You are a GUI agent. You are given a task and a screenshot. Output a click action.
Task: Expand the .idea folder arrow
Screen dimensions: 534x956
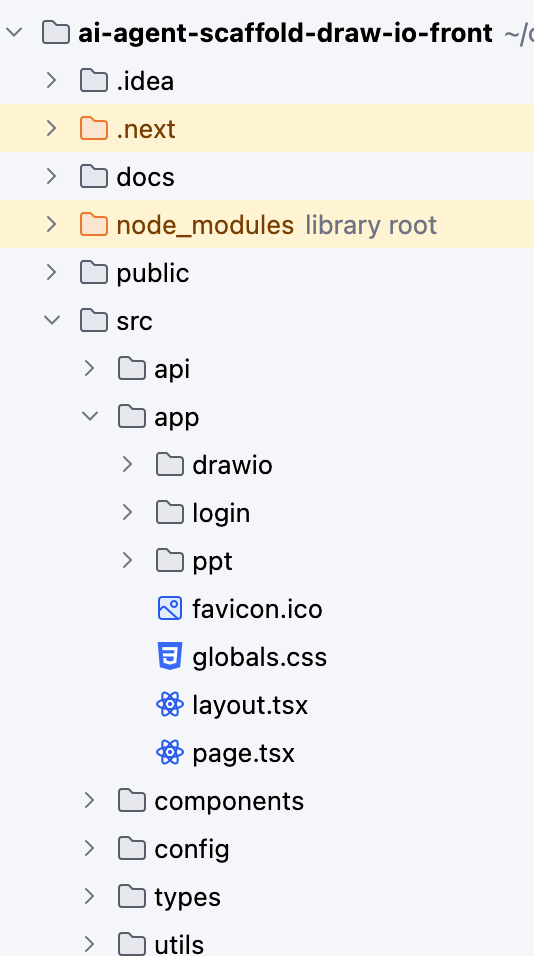[x=52, y=80]
